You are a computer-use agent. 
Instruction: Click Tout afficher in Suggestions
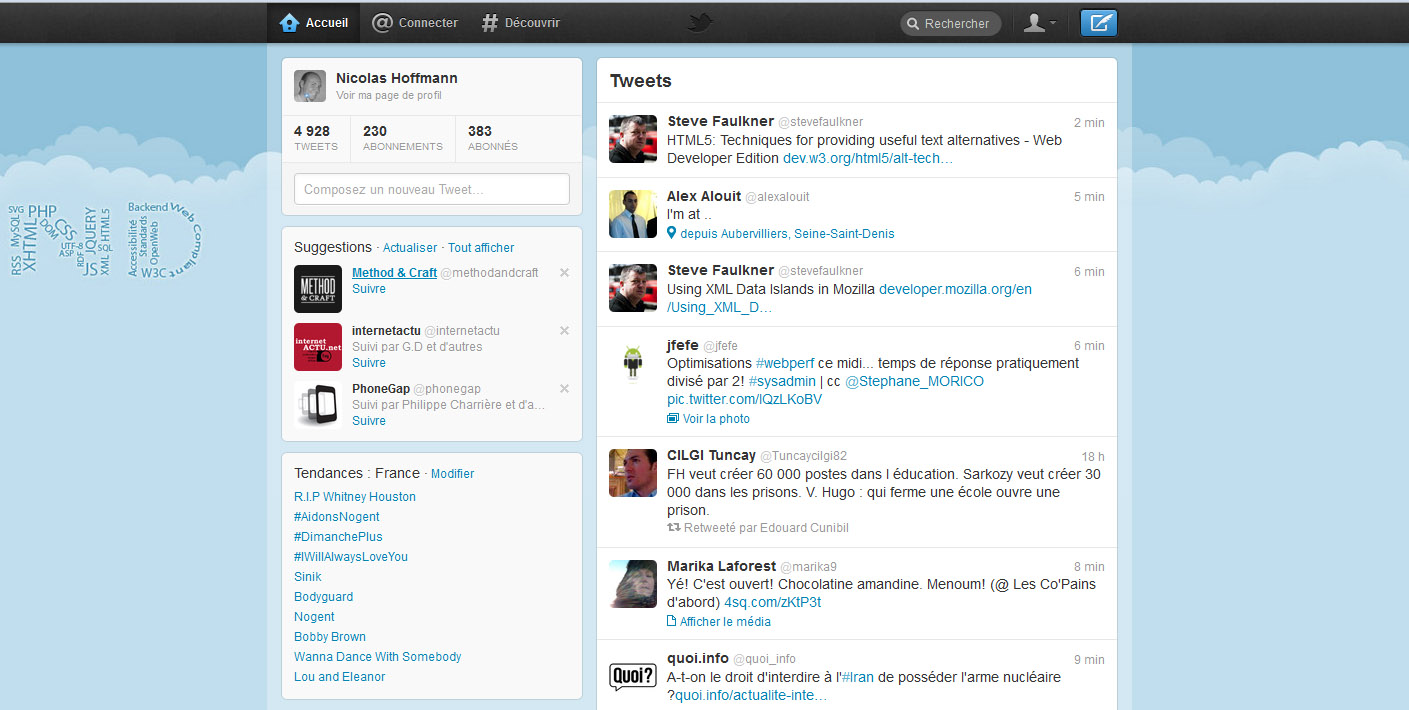point(481,248)
